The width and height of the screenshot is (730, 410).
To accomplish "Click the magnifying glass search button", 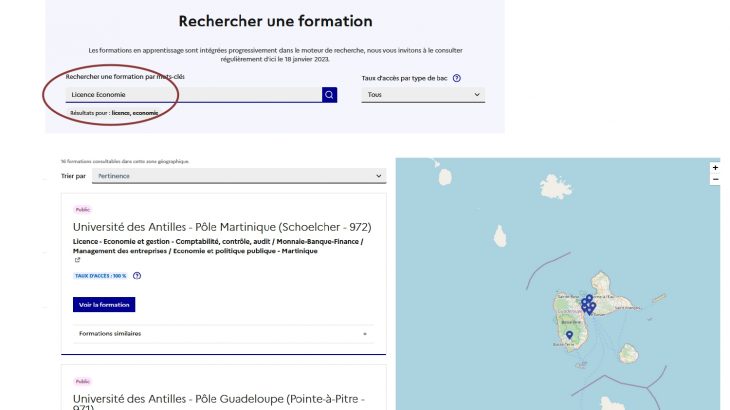I will (x=329, y=94).
